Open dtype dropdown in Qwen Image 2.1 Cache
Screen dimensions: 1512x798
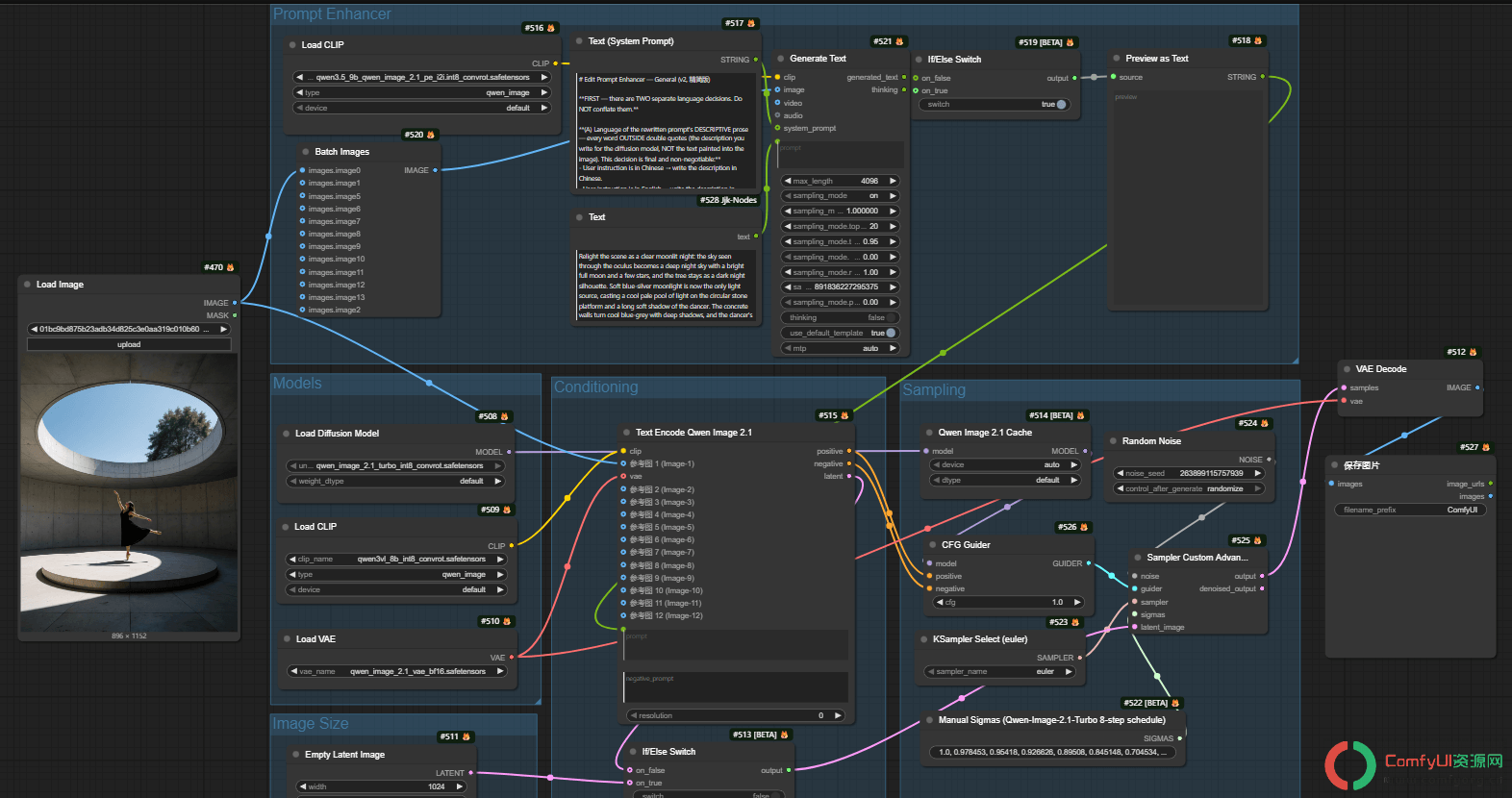1005,480
